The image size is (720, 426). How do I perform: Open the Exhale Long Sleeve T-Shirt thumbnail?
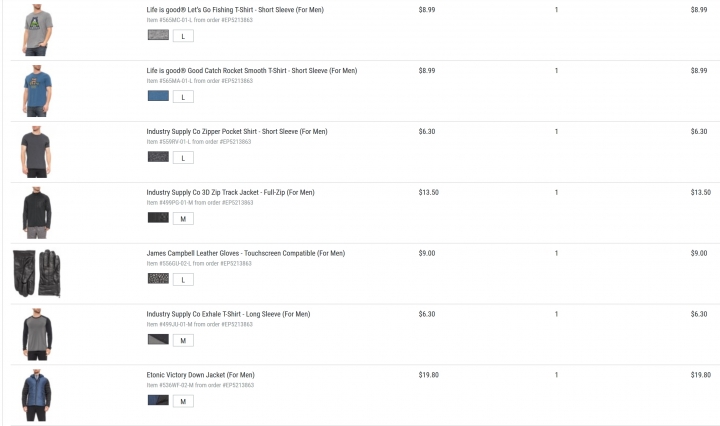click(37, 335)
